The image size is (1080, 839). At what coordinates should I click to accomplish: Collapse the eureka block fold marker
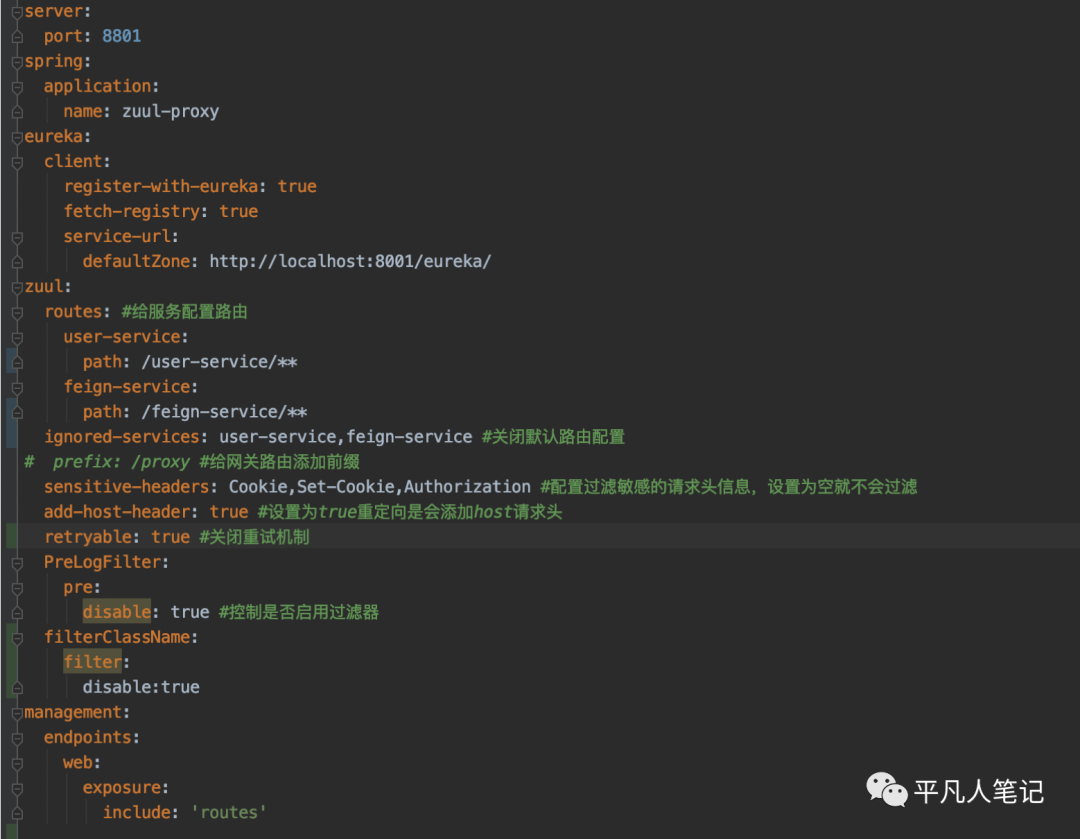pyautogui.click(x=17, y=137)
